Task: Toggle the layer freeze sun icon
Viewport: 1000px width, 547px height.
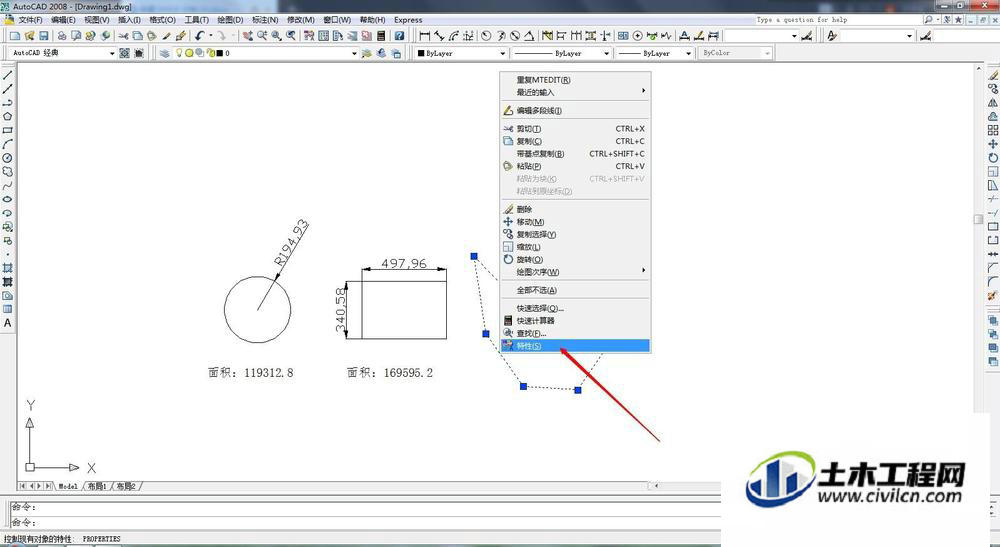Action: point(189,53)
